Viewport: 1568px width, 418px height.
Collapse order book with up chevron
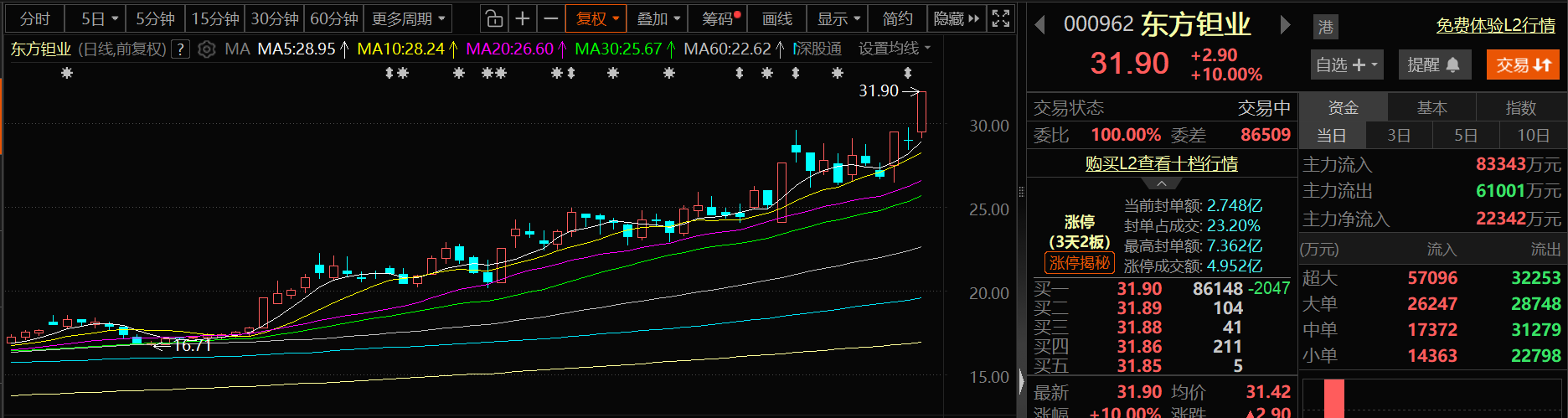click(x=1162, y=183)
